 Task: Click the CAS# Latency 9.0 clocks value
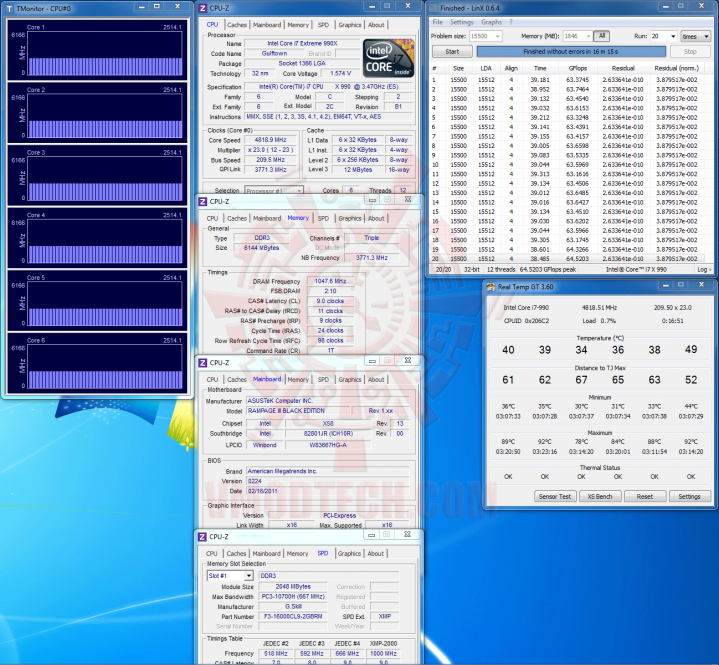click(330, 301)
